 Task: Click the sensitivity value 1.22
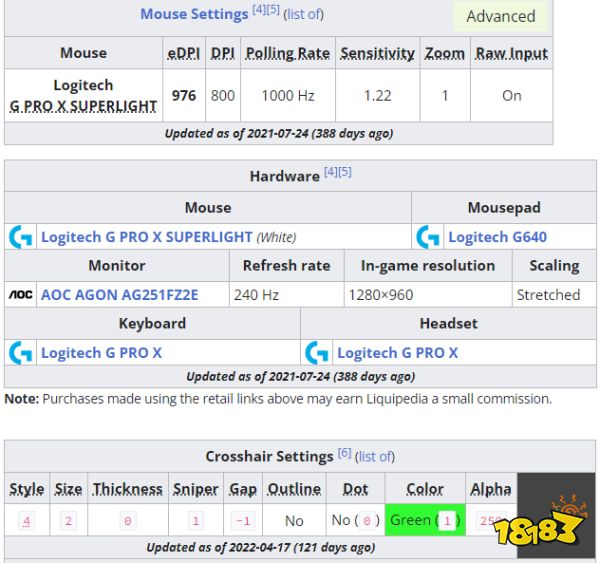click(x=378, y=95)
